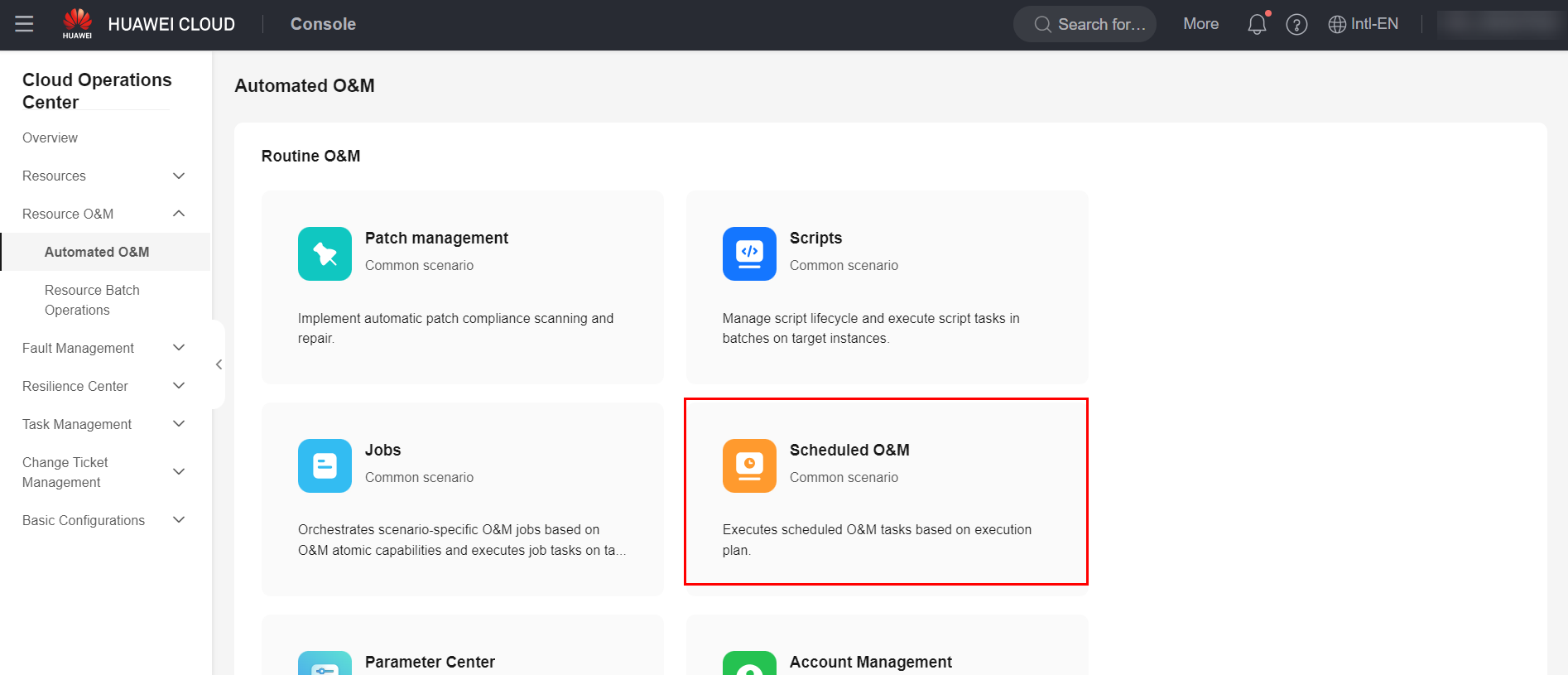Expand the Fault Management section
This screenshot has width=1568, height=675.
pyautogui.click(x=178, y=348)
